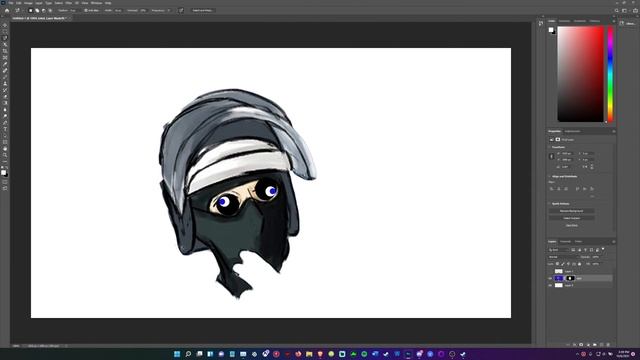
Task: Open the layer Kind filter dropdown
Action: (x=558, y=250)
